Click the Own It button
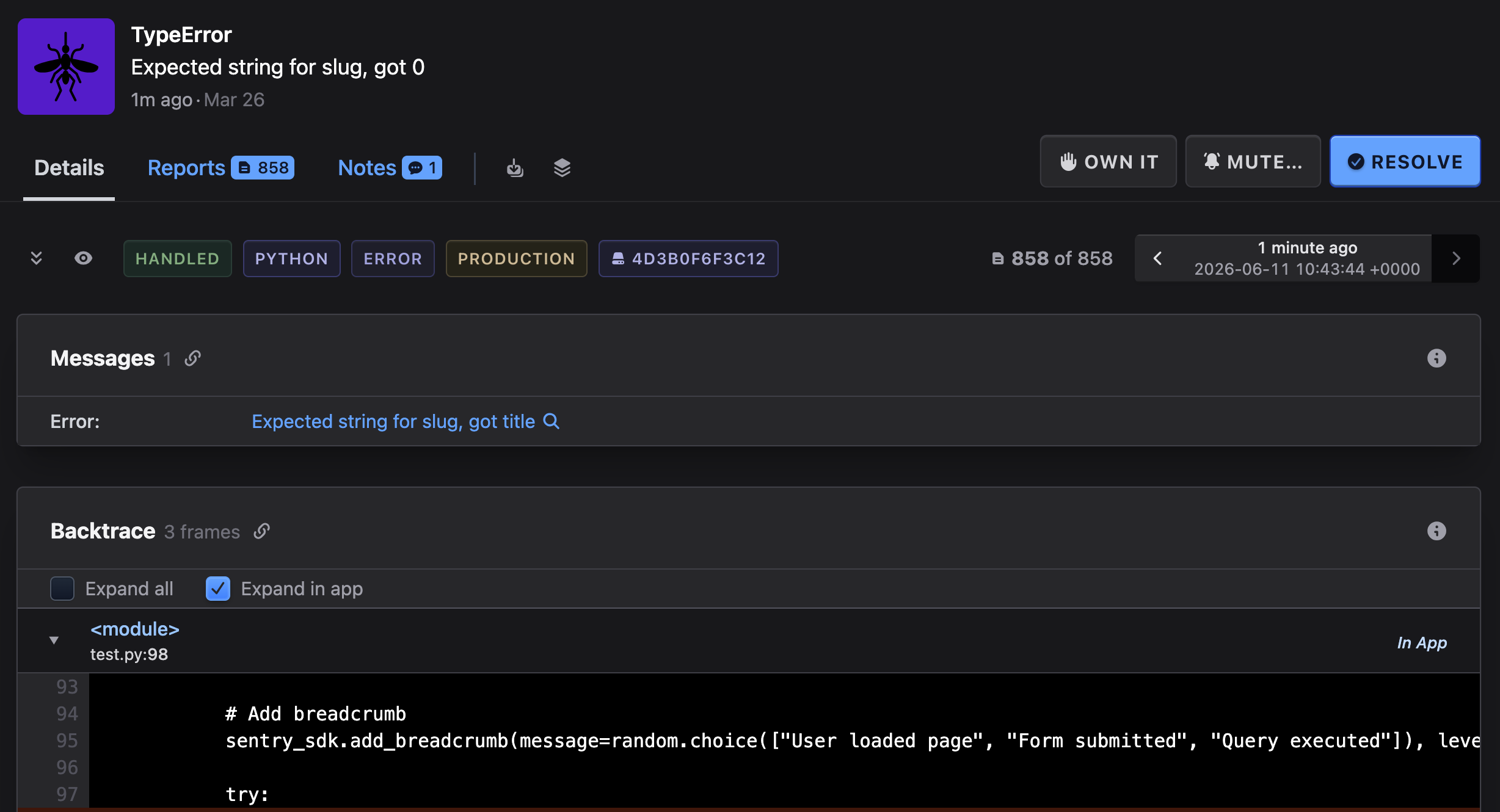 (1108, 162)
